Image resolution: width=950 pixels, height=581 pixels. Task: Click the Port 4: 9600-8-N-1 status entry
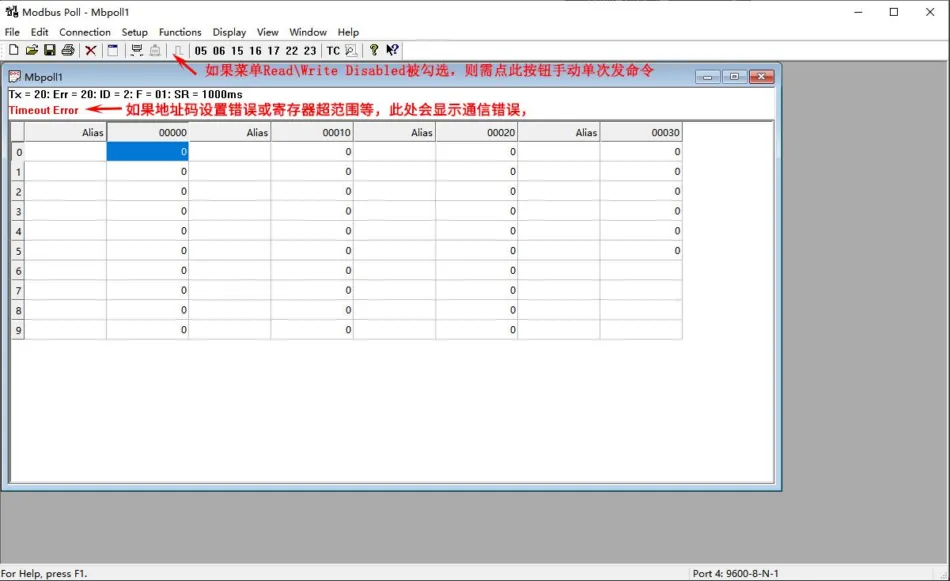(736, 573)
